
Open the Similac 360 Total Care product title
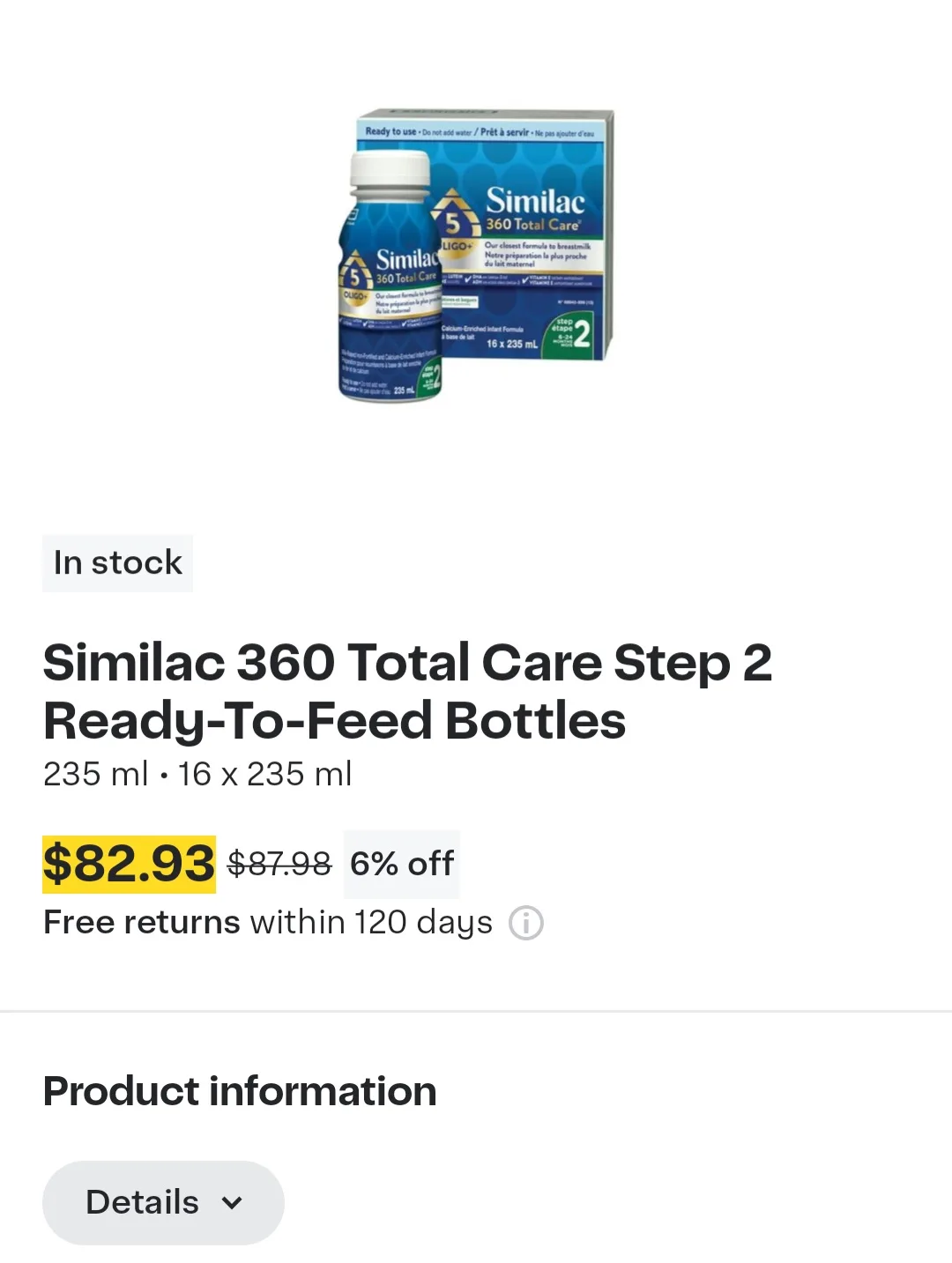pos(408,663)
